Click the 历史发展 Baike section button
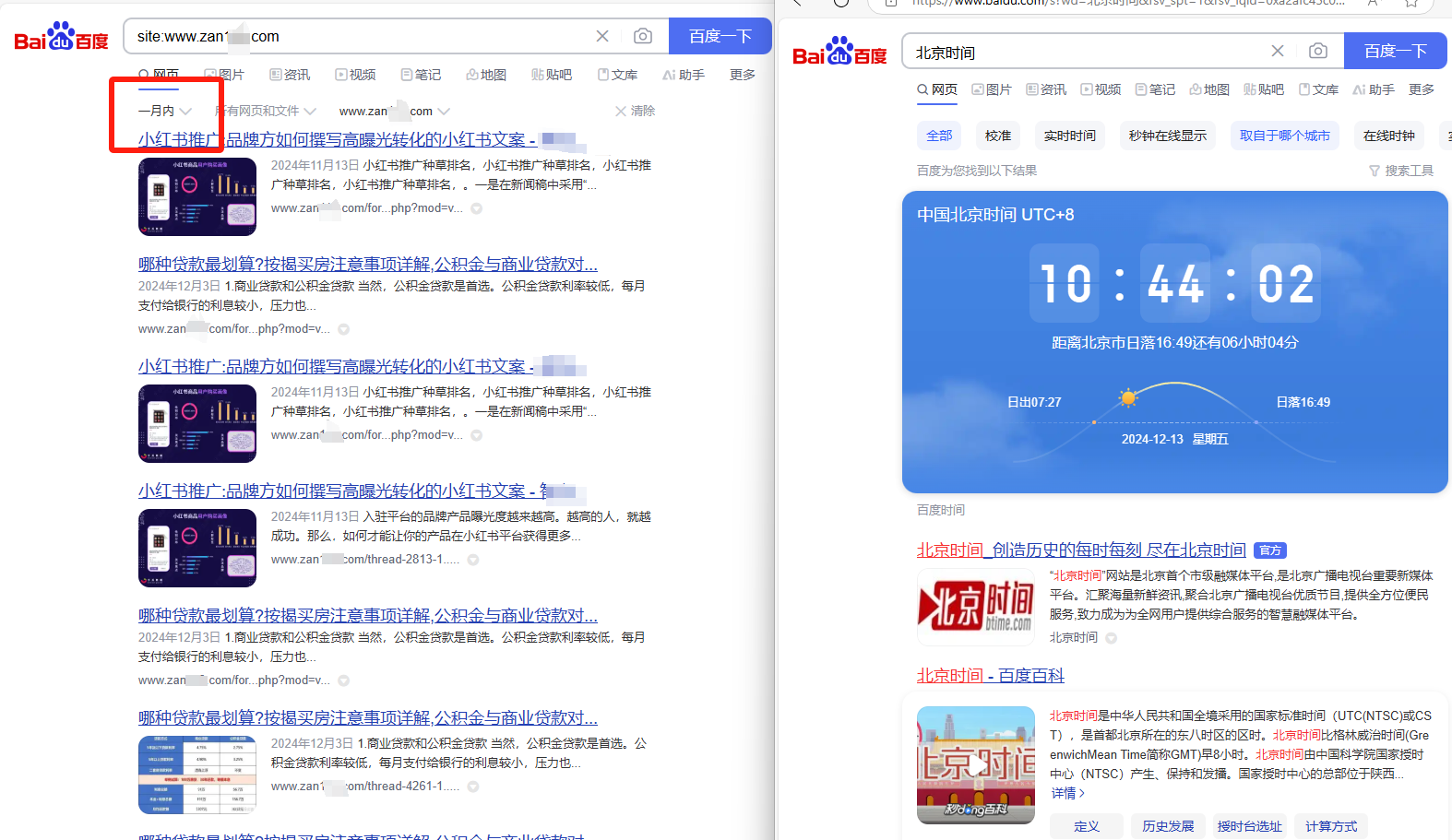The width and height of the screenshot is (1452, 840). 1168,826
